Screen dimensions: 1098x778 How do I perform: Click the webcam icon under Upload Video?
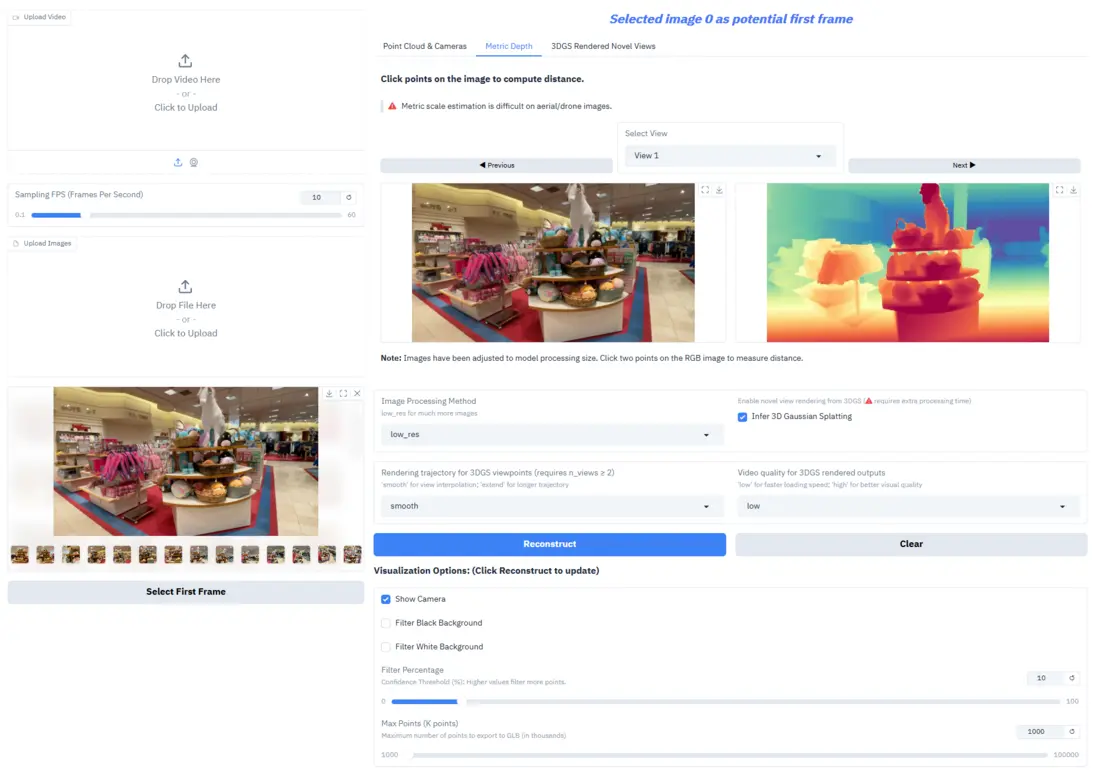tap(194, 162)
